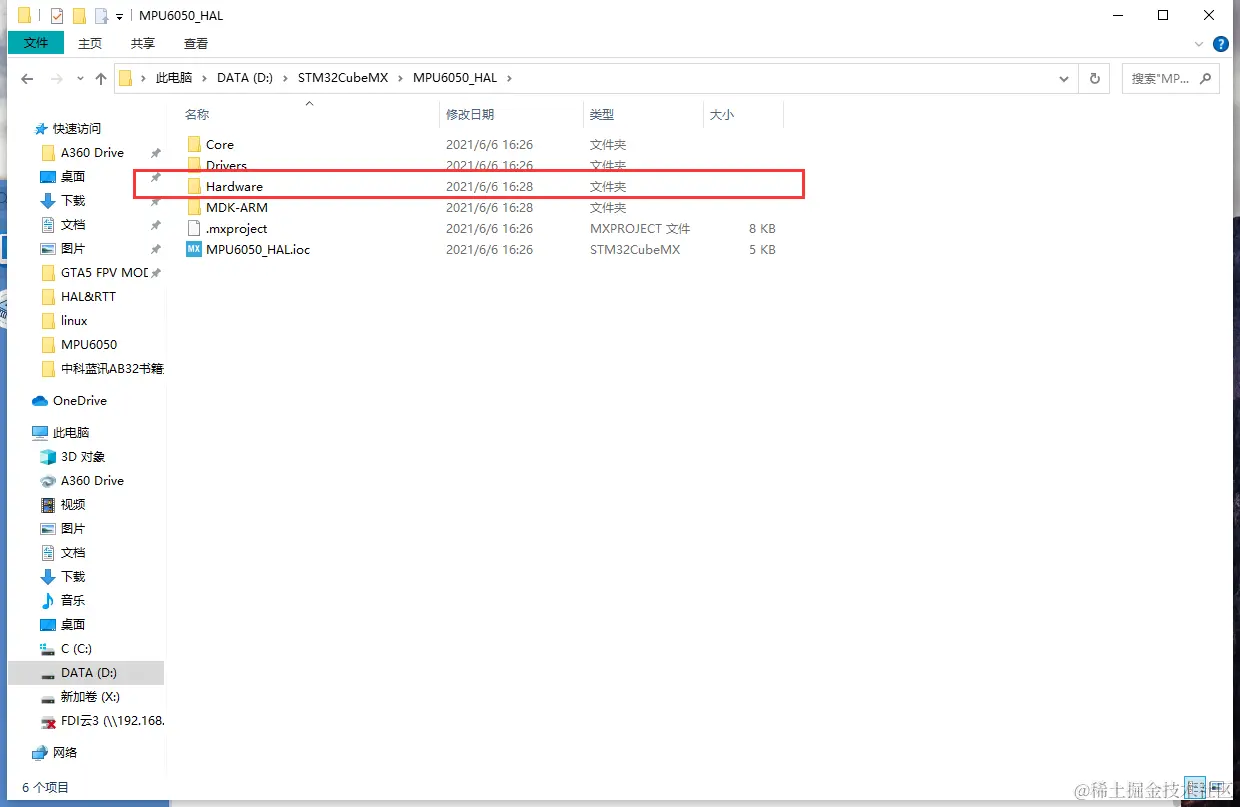
Task: Click 此电脑 in the address breadcrumb
Action: [174, 78]
